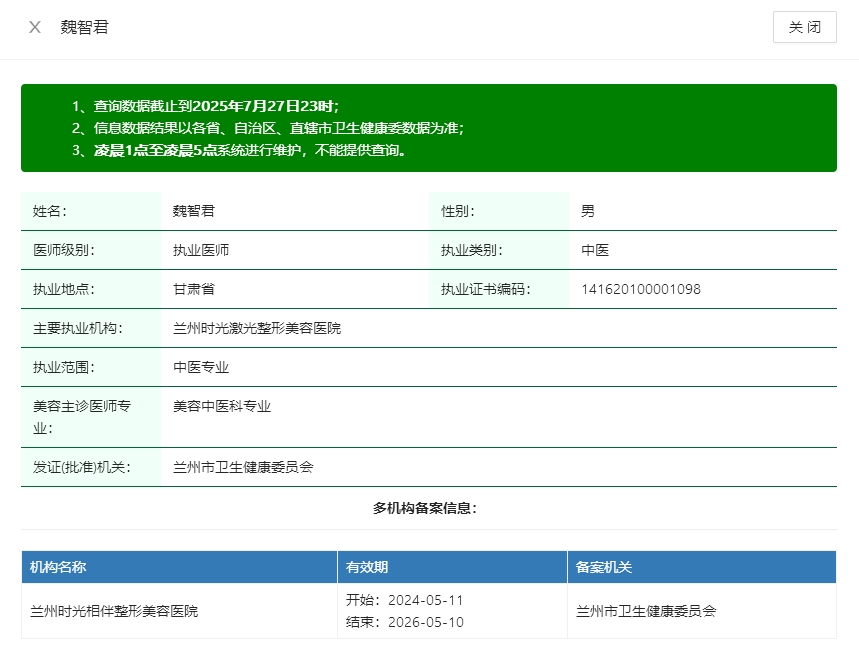Viewport: 859px width, 652px height.
Task: Click the 执业证书编码 label
Action: [x=485, y=289]
